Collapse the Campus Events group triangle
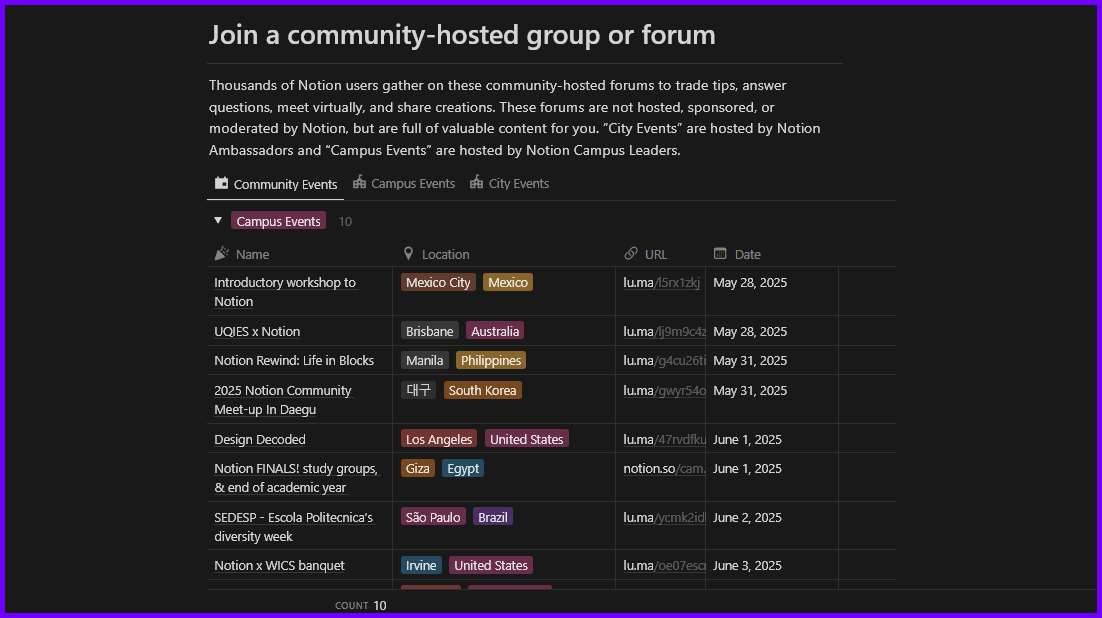 (x=218, y=221)
